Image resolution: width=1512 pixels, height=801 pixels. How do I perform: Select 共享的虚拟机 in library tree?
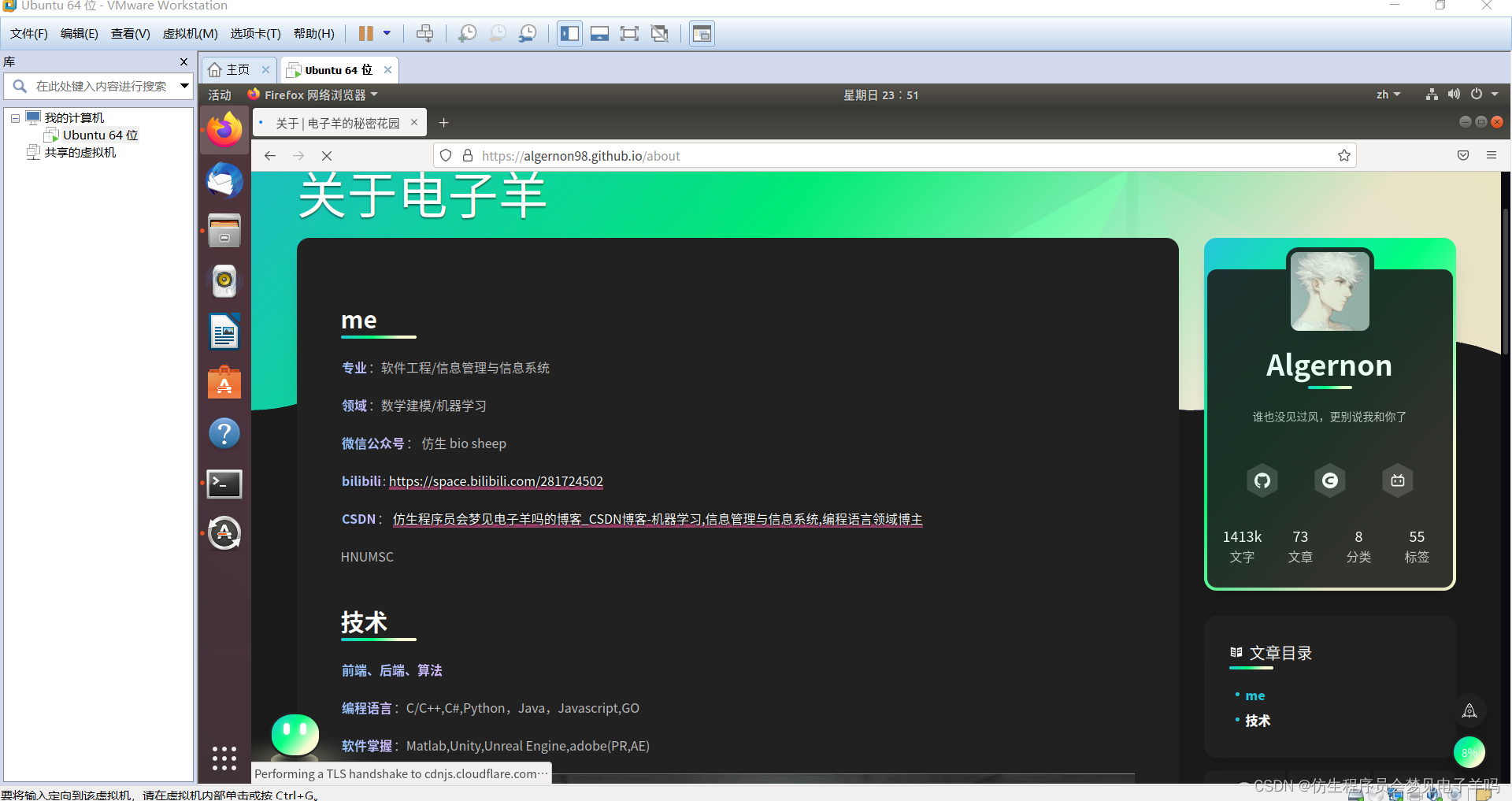pos(80,153)
